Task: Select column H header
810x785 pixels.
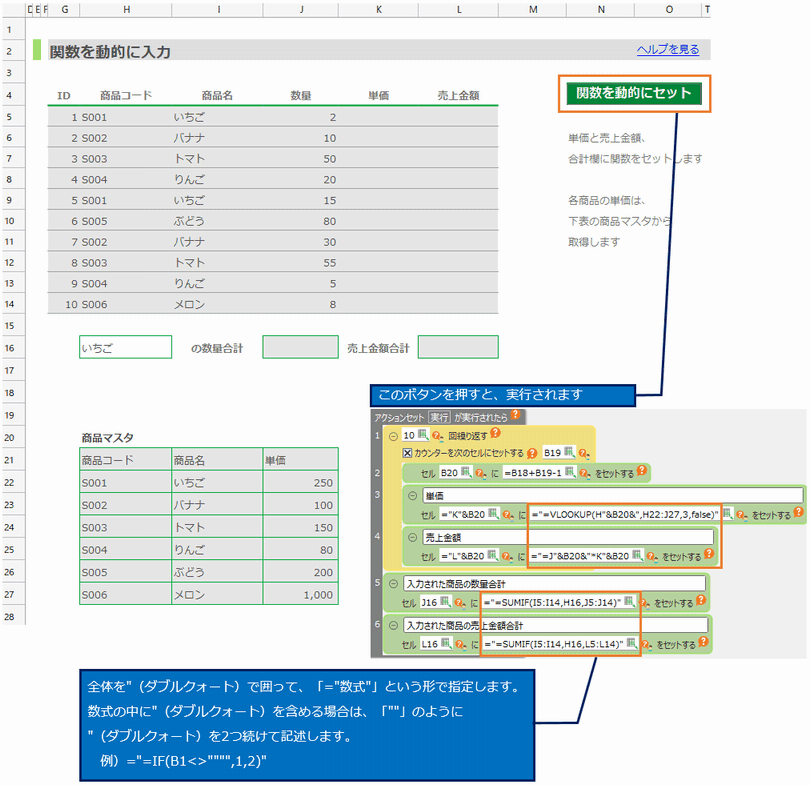Action: pyautogui.click(x=126, y=10)
